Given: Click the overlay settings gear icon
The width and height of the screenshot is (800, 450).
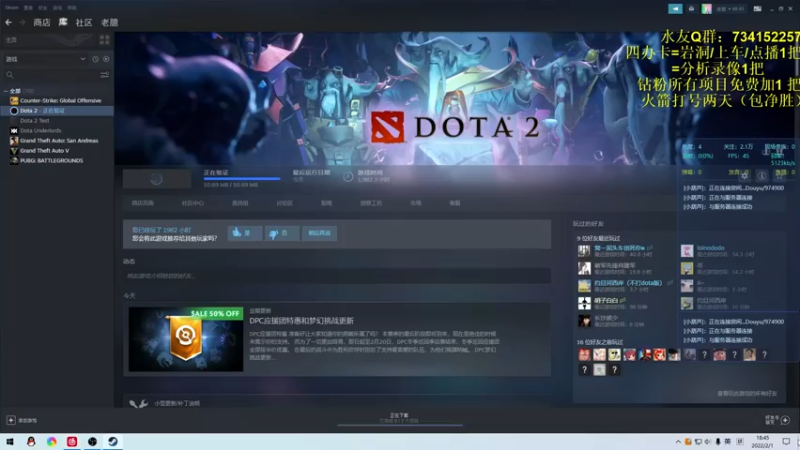Looking at the screenshot, I should point(744,176).
